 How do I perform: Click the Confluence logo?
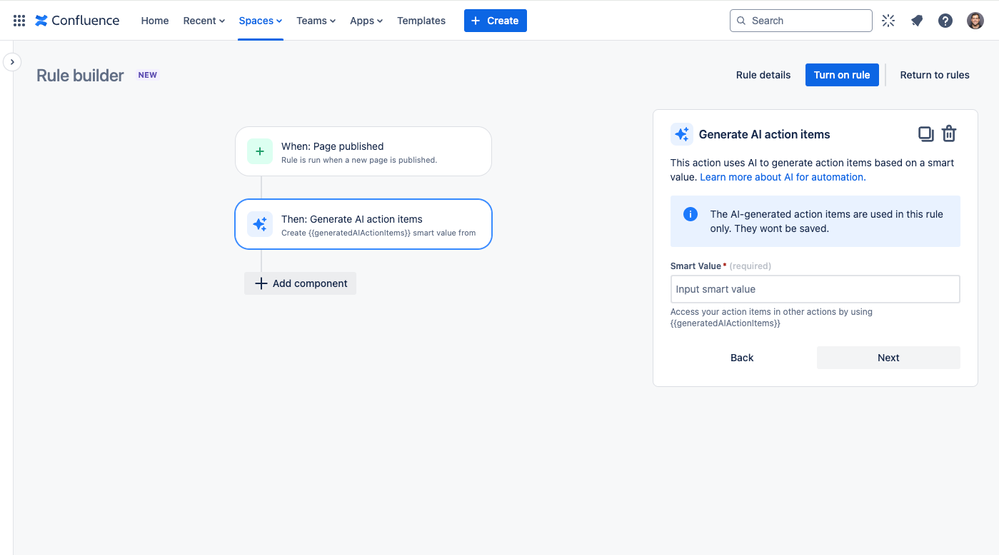[77, 20]
